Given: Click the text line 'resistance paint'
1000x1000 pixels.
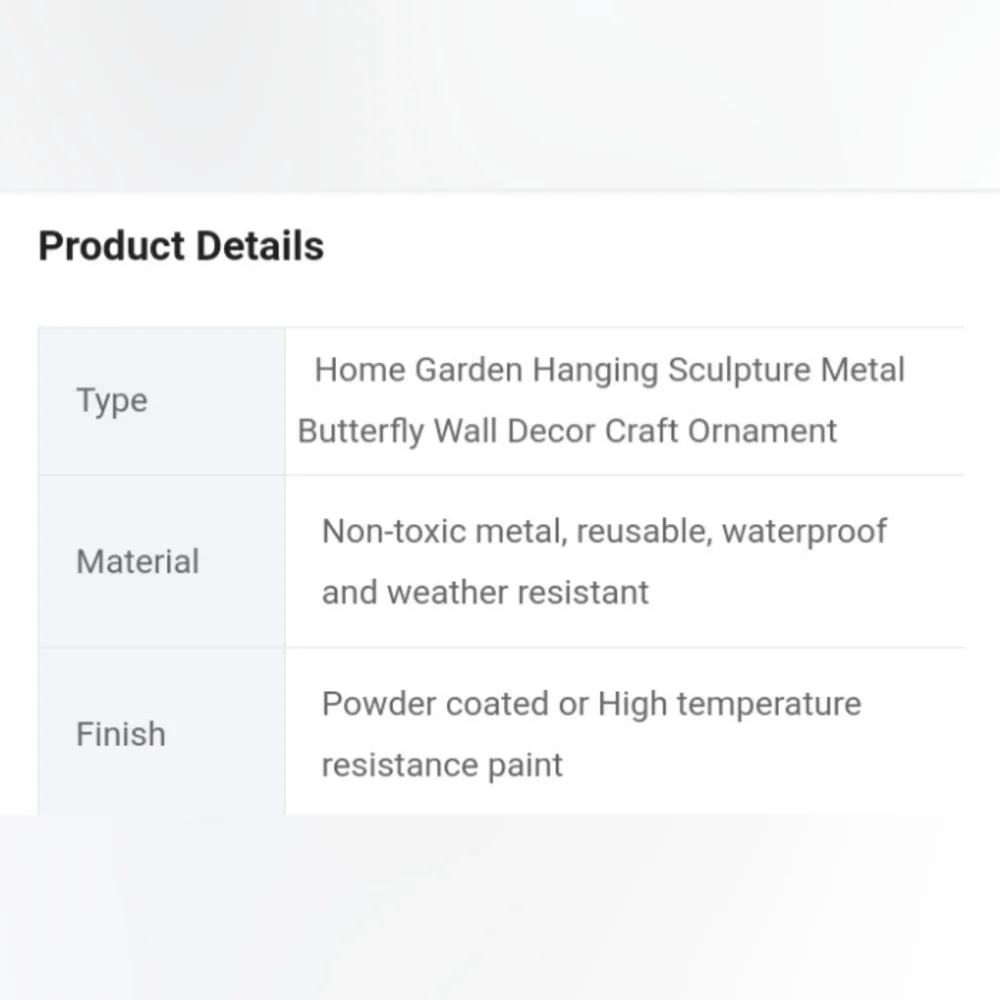Looking at the screenshot, I should pyautogui.click(x=442, y=765).
